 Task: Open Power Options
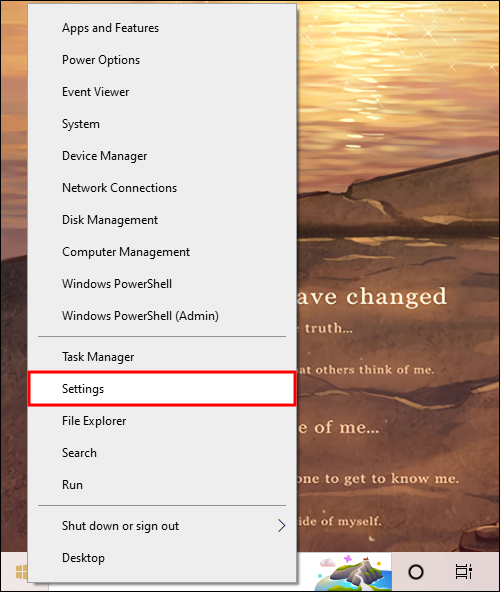pyautogui.click(x=162, y=60)
